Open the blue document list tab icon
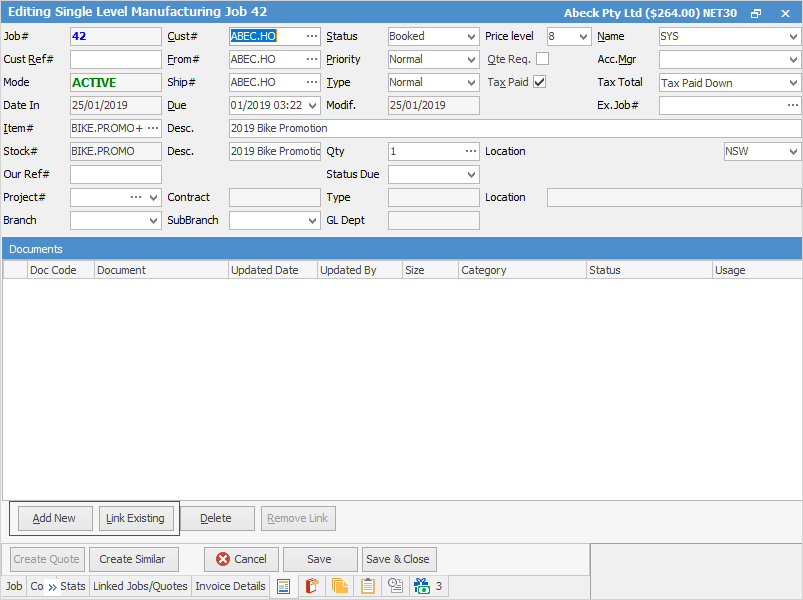803x600 pixels. point(283,587)
